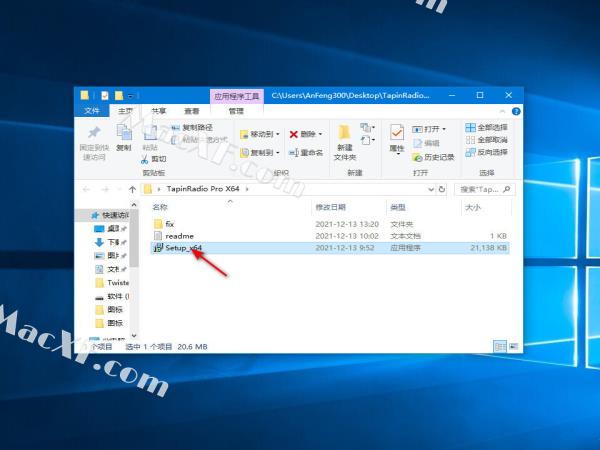Open the easy access dropdown icon

point(367,140)
